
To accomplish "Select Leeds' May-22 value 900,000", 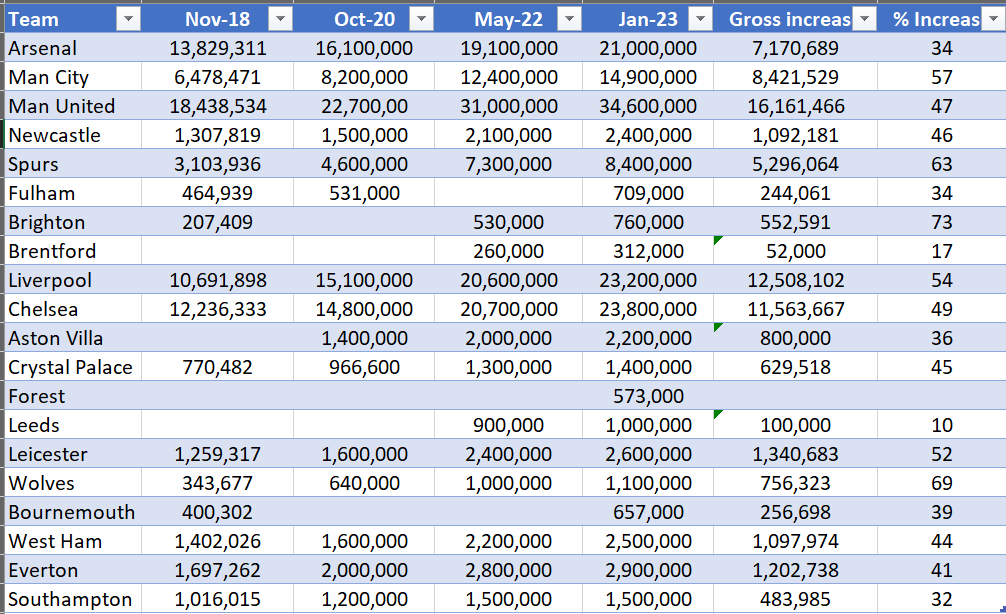I will [x=508, y=425].
